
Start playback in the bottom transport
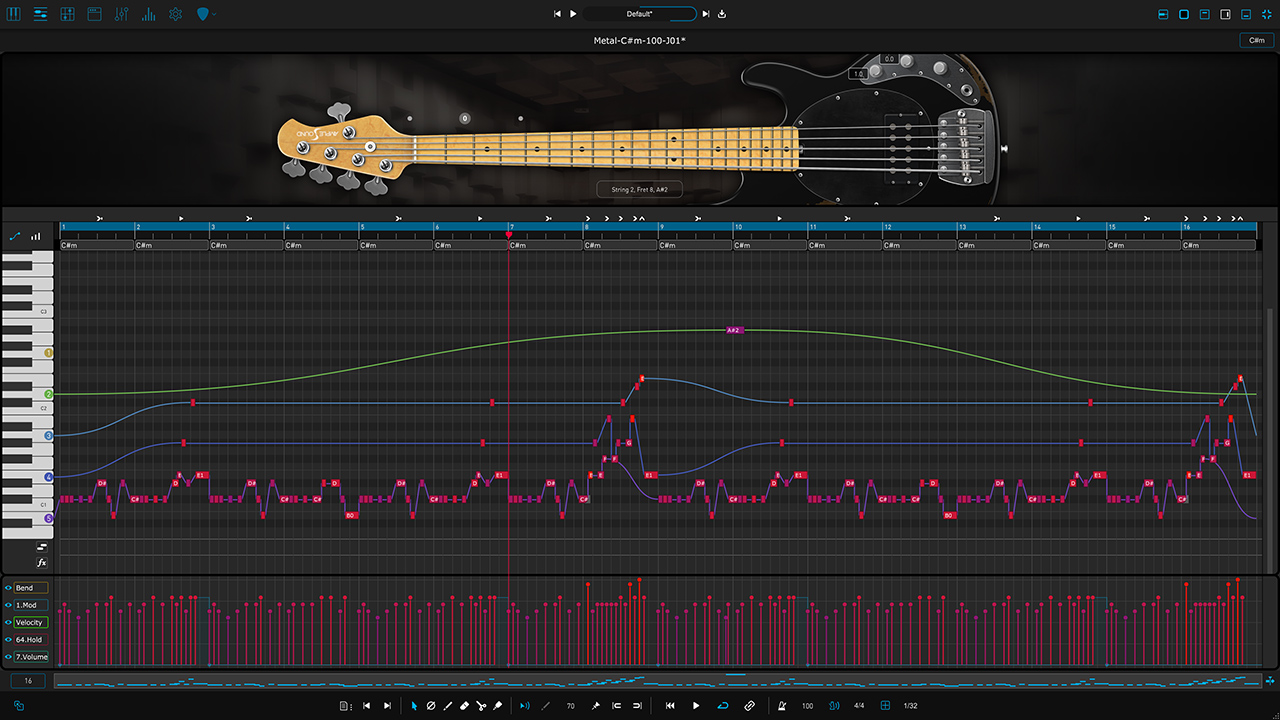click(x=696, y=706)
